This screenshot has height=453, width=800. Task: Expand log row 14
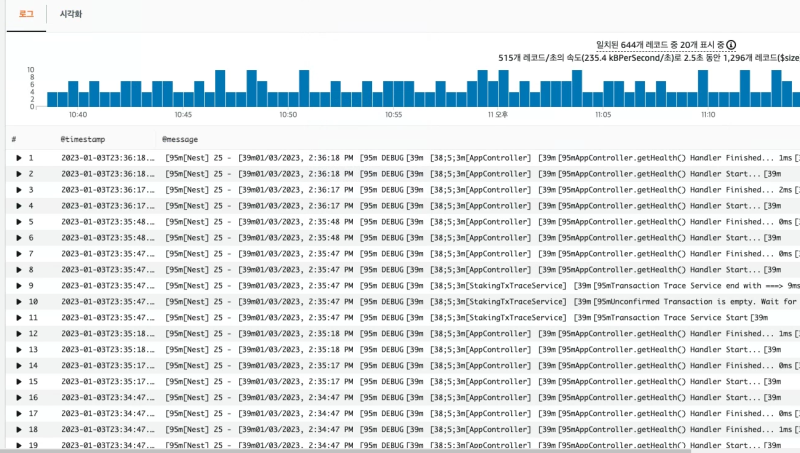(19, 365)
